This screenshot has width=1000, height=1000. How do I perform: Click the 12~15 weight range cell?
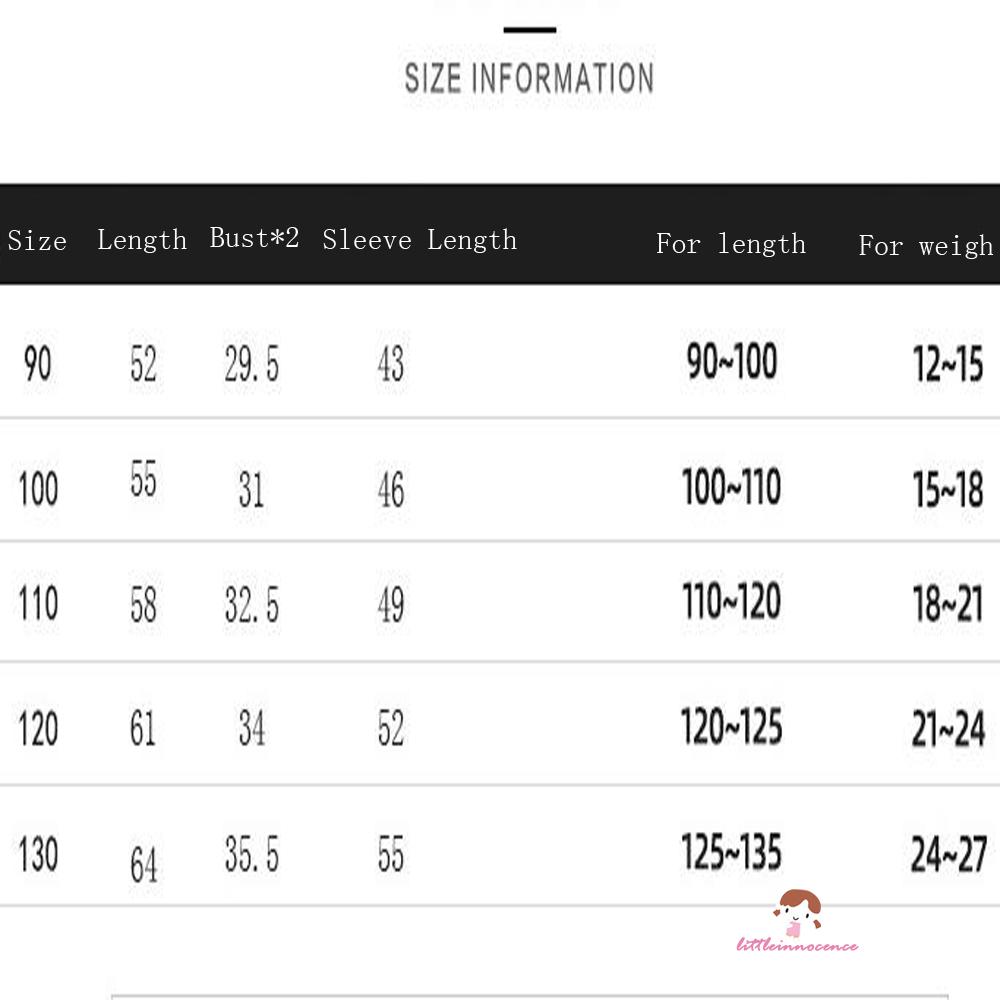pyautogui.click(x=947, y=365)
